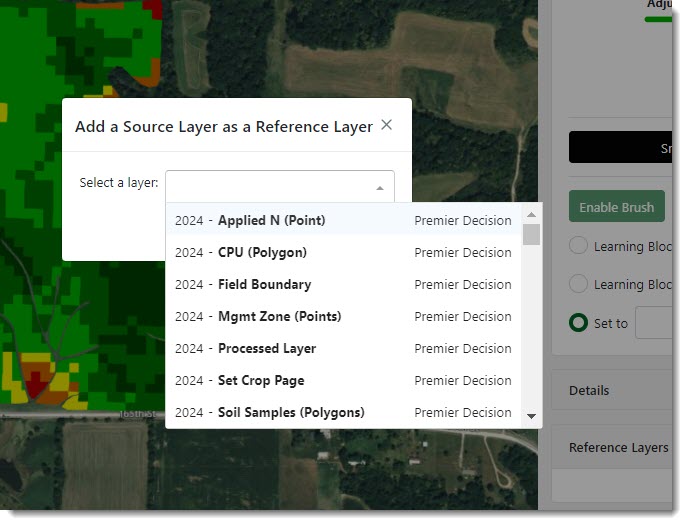
Task: Choose Processed Layer in the list
Action: [x=342, y=348]
